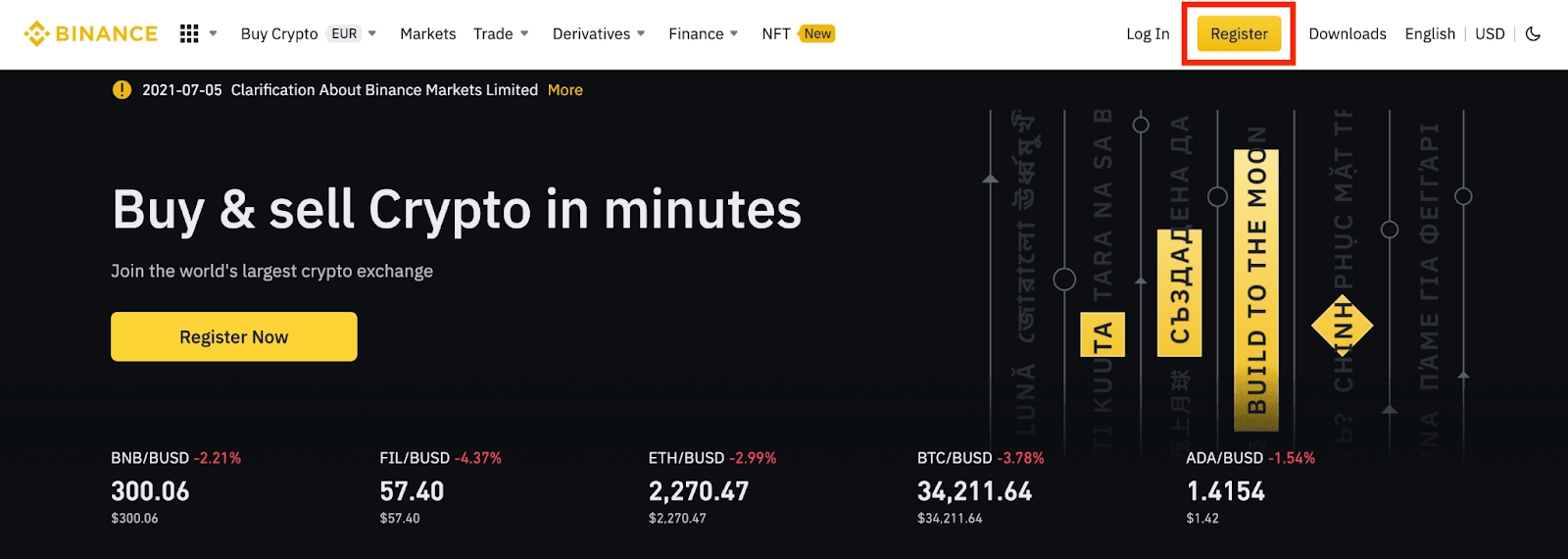The image size is (1568, 559).
Task: Open the Downloads menu item
Action: (1347, 33)
